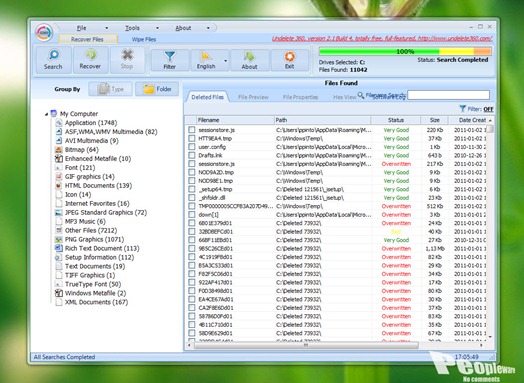Open the File menu dropdown arrow
The height and width of the screenshot is (383, 524).
pyautogui.click(x=107, y=28)
